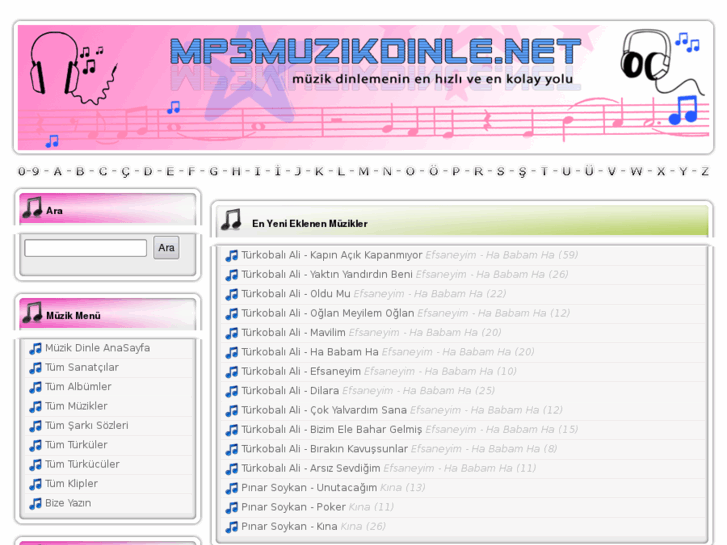Screen dimensions: 727x545
Task: Click the note icon next to Tüm Sanatçılar
Action: (x=35, y=368)
